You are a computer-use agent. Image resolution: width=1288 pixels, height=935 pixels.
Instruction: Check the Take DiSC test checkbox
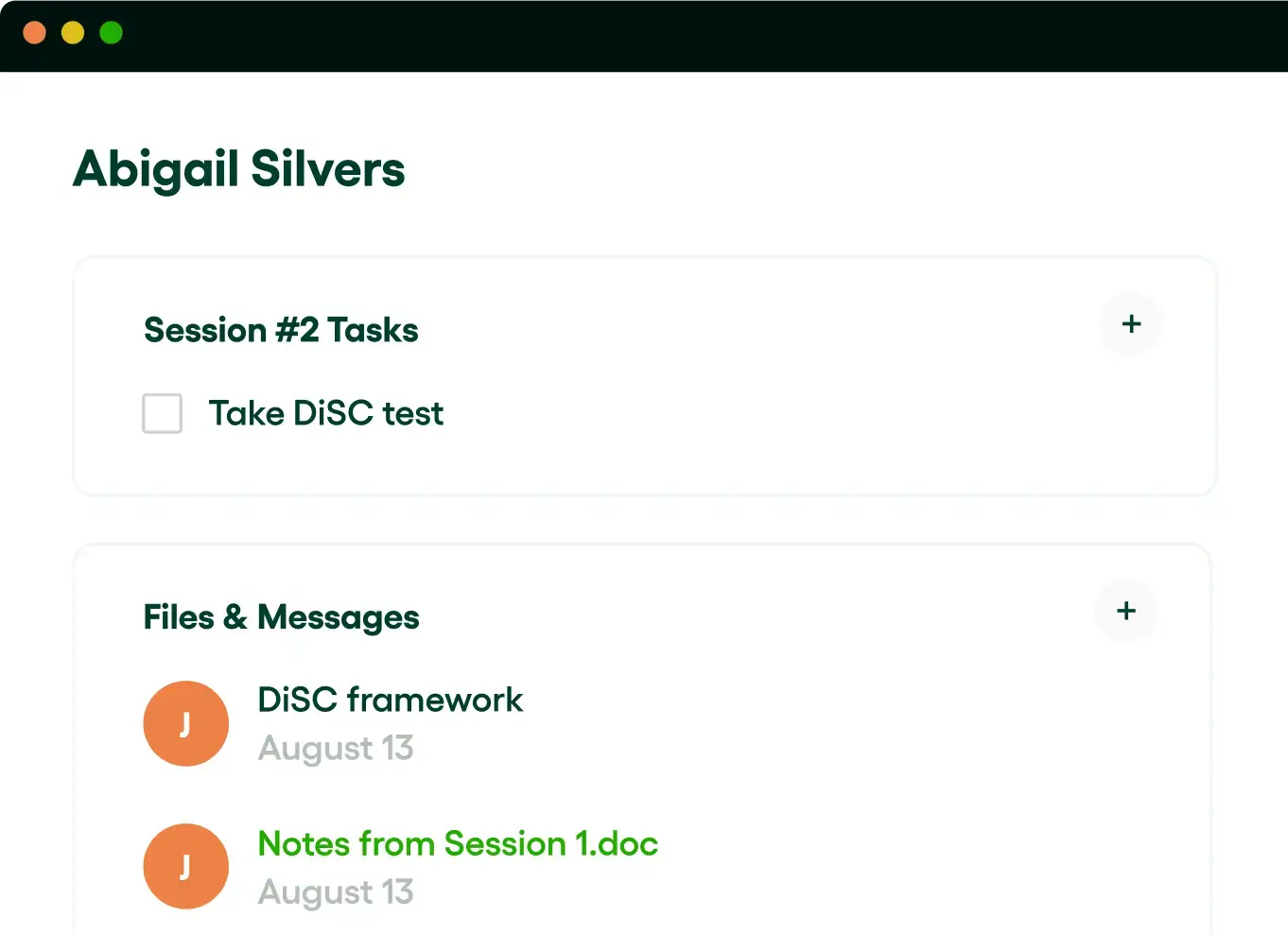coord(162,413)
